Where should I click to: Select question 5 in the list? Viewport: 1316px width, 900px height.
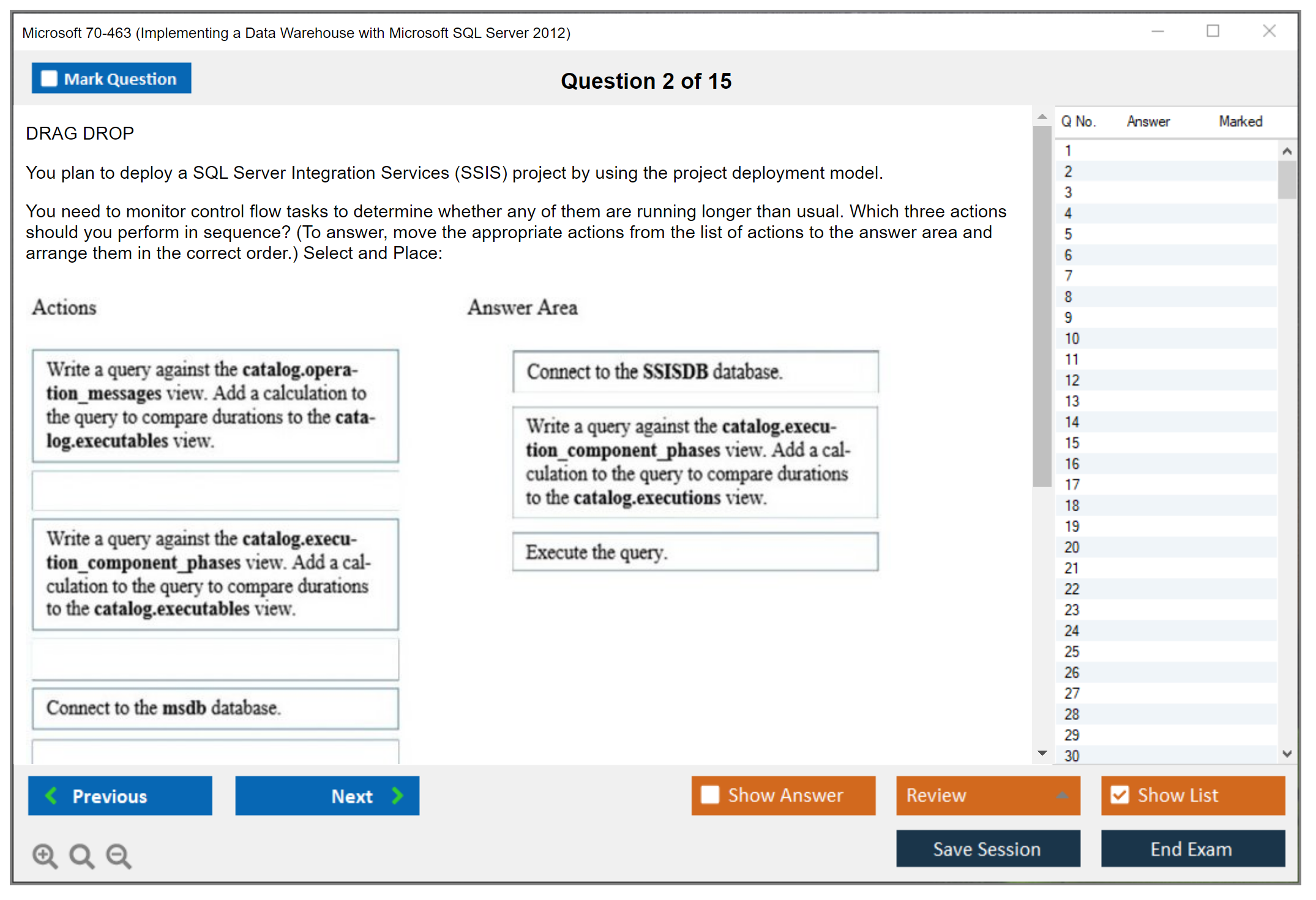pos(1068,234)
